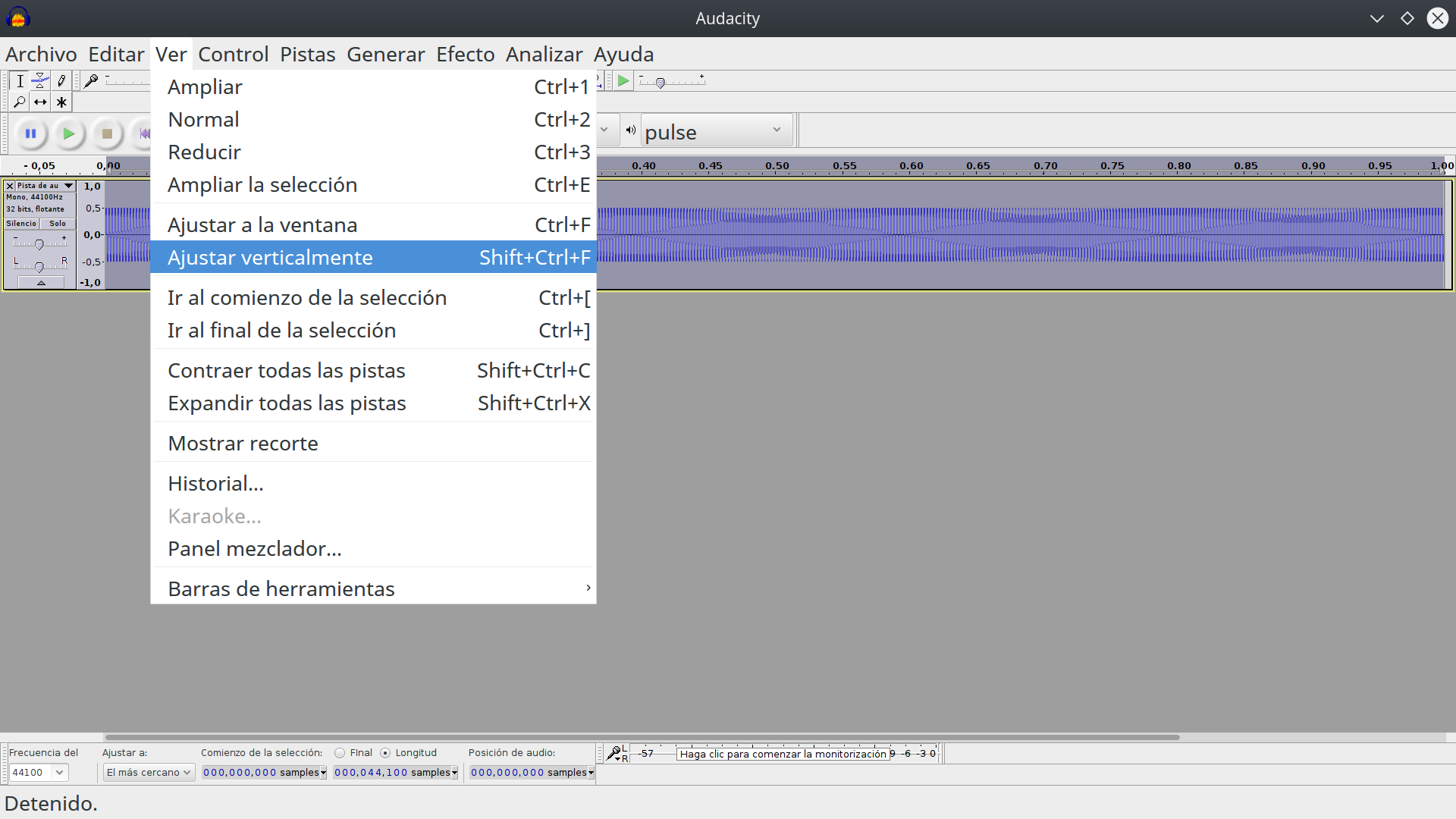The image size is (1456, 819).
Task: Open the Barras de herramientas submenu arrow
Action: pos(588,588)
